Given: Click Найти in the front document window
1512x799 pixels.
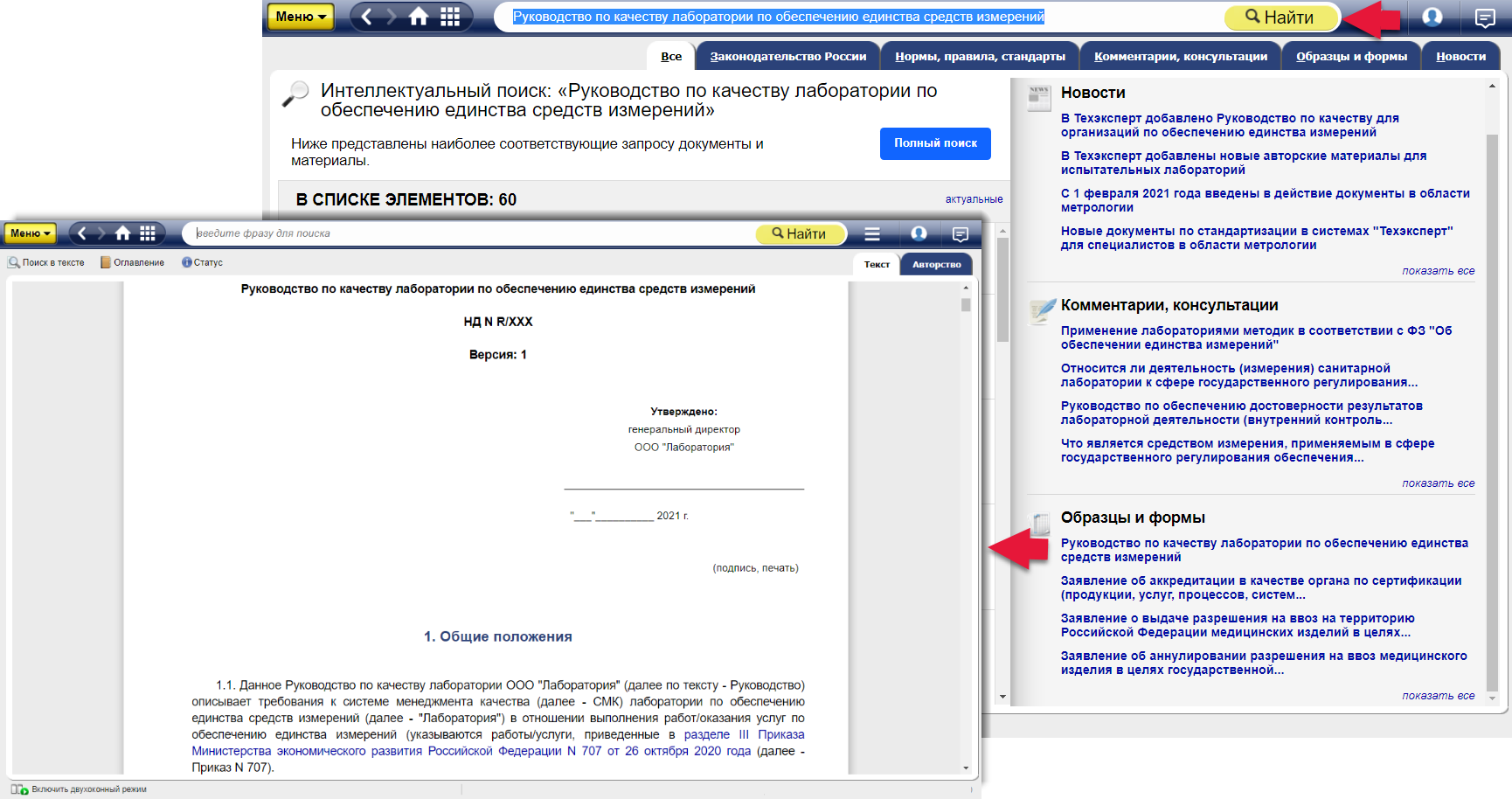Looking at the screenshot, I should point(801,233).
